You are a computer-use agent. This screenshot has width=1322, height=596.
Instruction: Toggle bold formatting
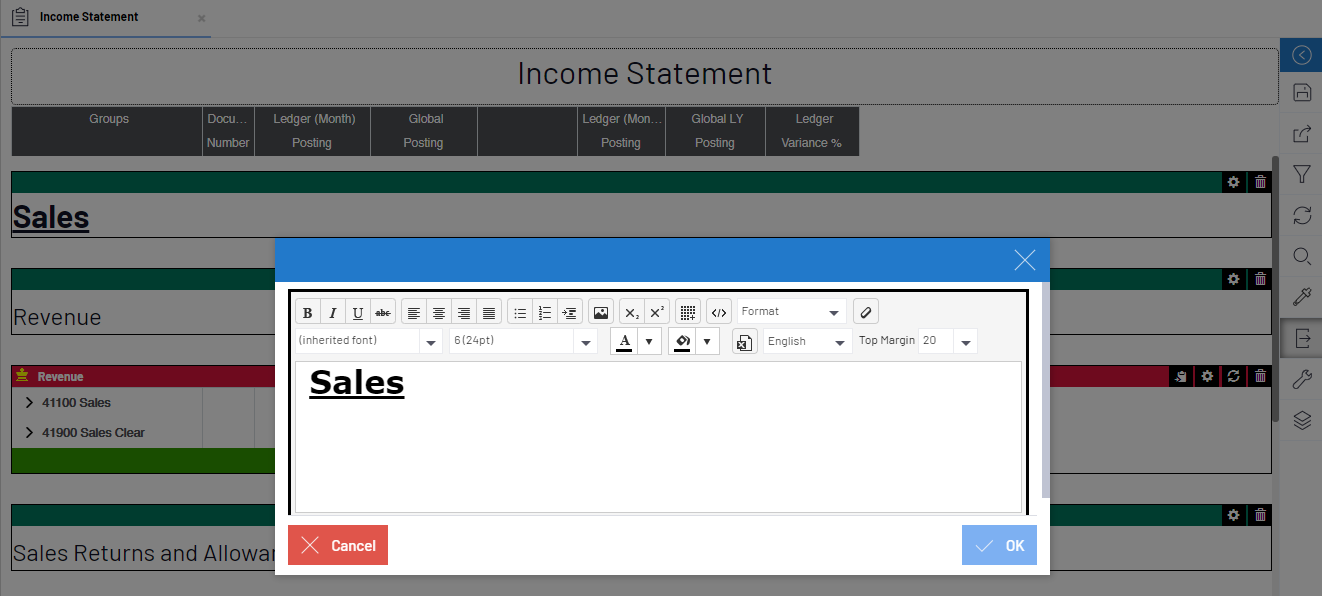[x=308, y=312]
